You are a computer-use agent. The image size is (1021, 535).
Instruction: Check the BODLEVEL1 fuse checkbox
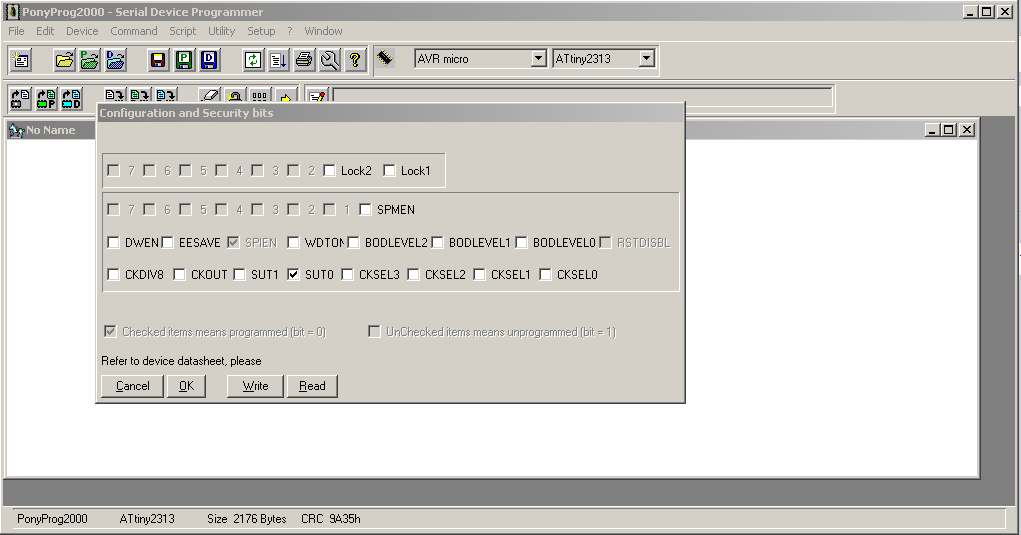pos(438,242)
